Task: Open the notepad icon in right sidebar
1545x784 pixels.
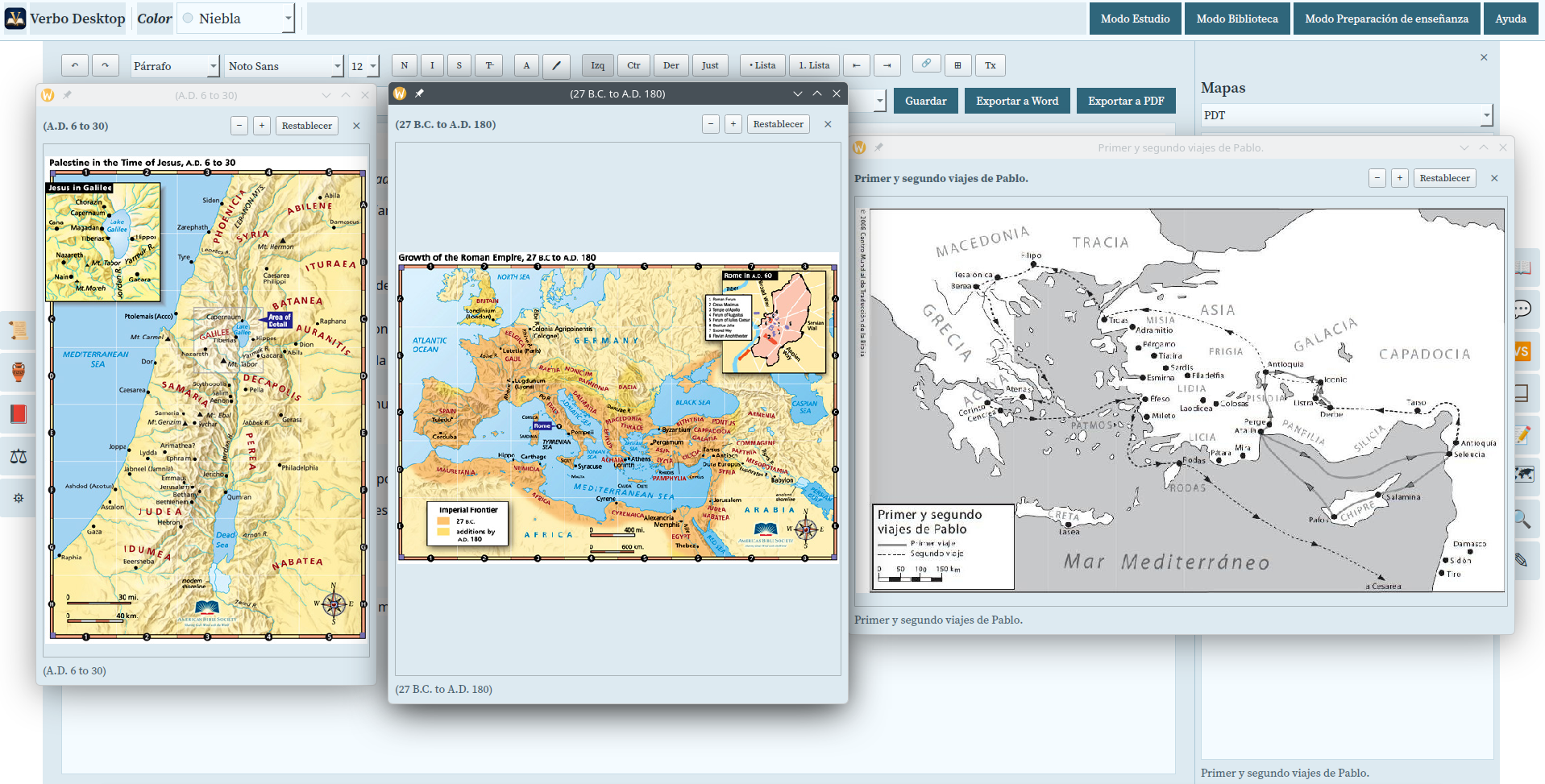Action: (1524, 435)
